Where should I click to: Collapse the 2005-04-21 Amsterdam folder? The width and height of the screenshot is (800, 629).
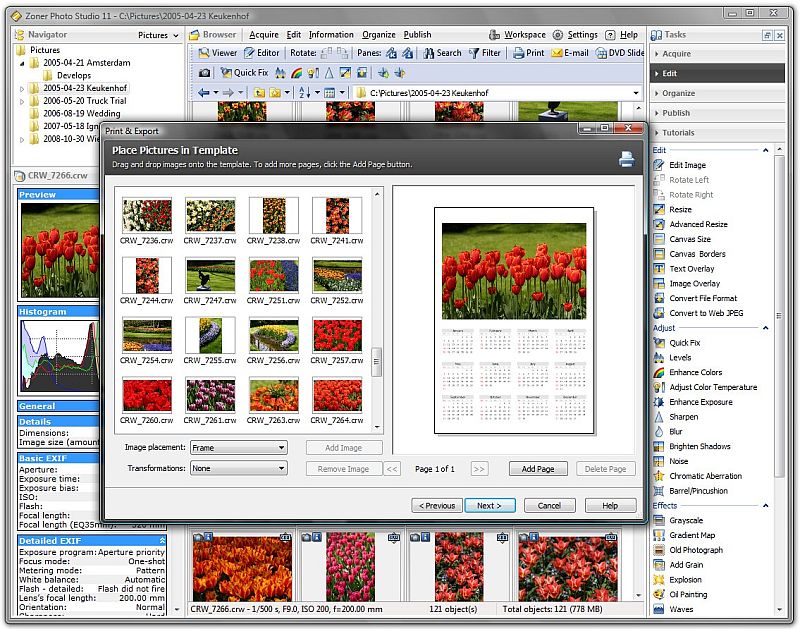[22, 62]
